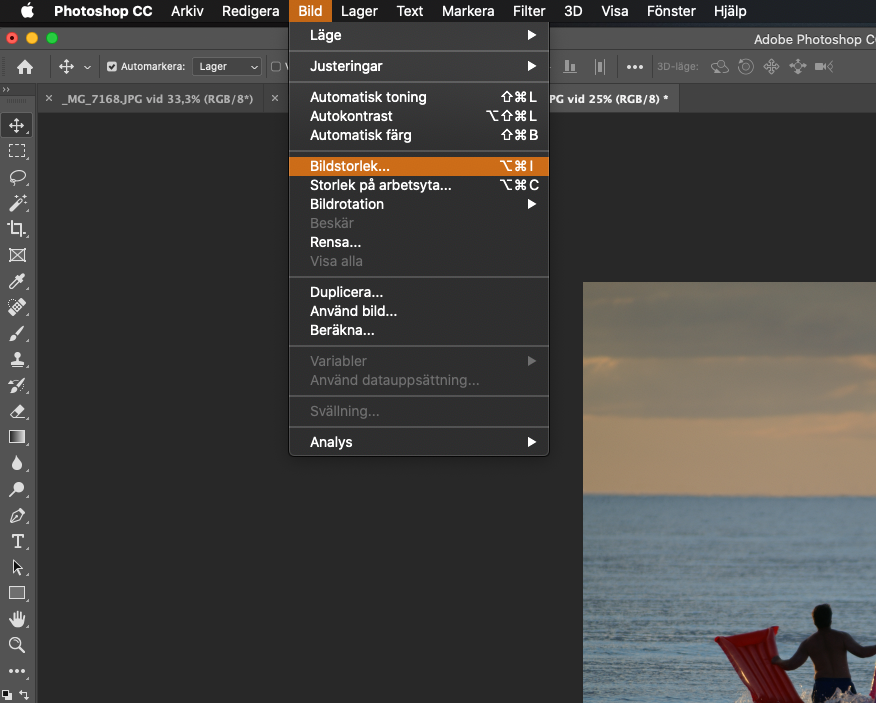Select the Zoom tool

(17, 645)
